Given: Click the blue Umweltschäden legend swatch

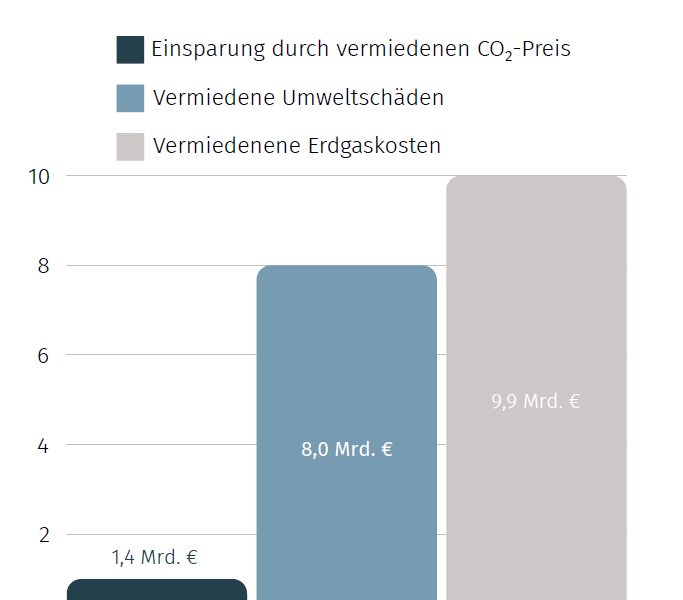Looking at the screenshot, I should pos(130,98).
